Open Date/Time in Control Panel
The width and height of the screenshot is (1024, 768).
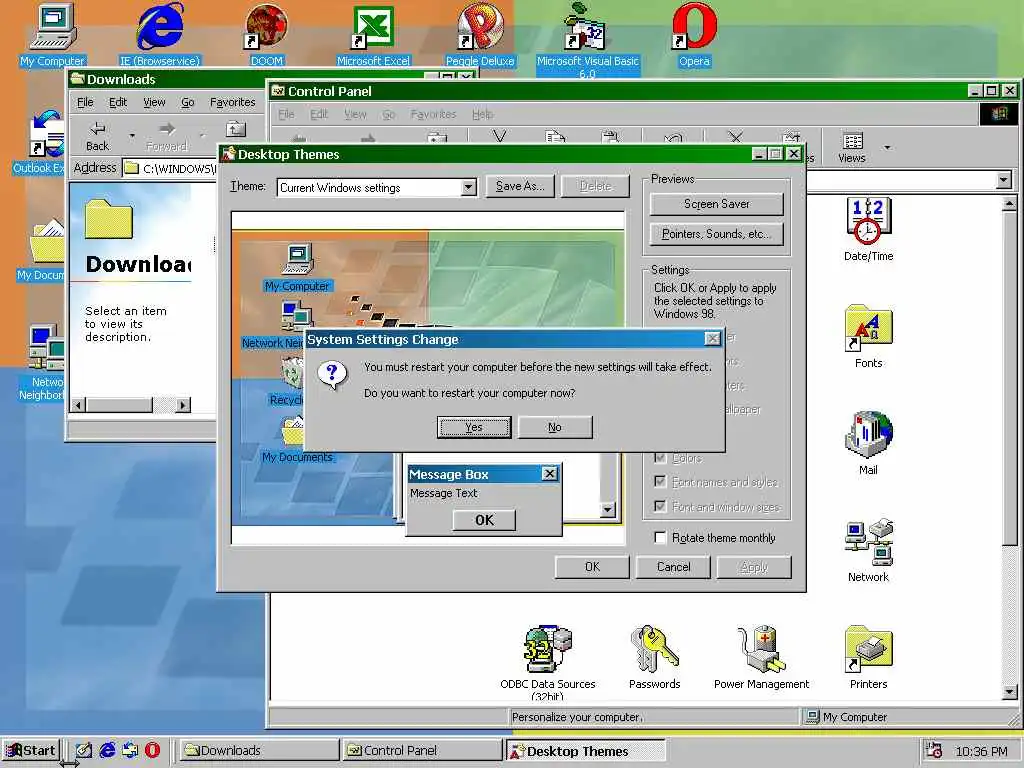(868, 230)
